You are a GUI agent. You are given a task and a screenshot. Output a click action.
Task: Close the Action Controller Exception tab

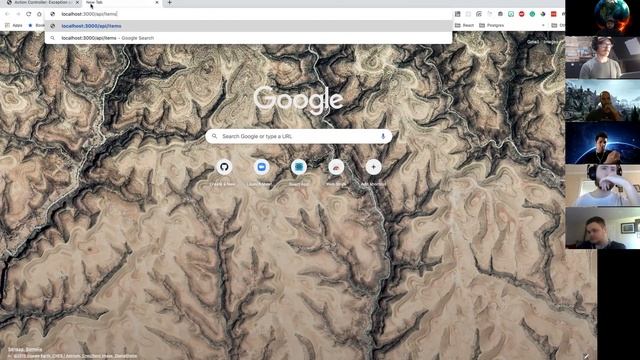(x=78, y=2)
